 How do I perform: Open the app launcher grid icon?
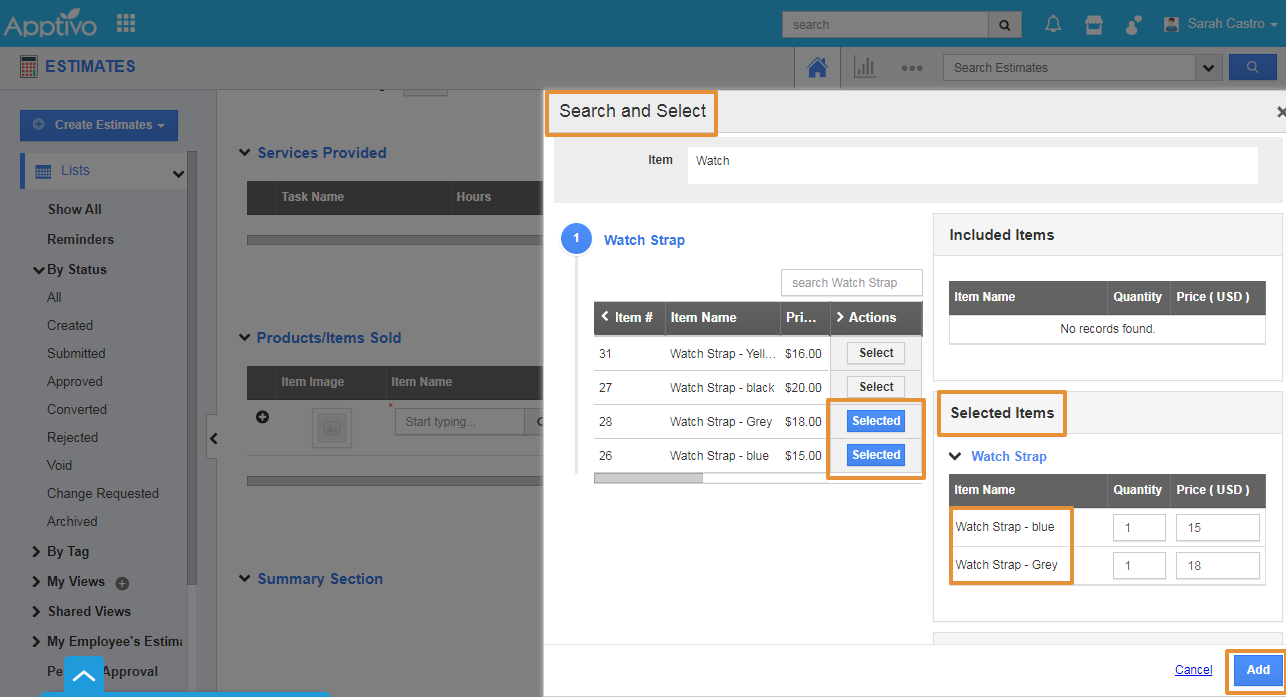click(x=126, y=23)
